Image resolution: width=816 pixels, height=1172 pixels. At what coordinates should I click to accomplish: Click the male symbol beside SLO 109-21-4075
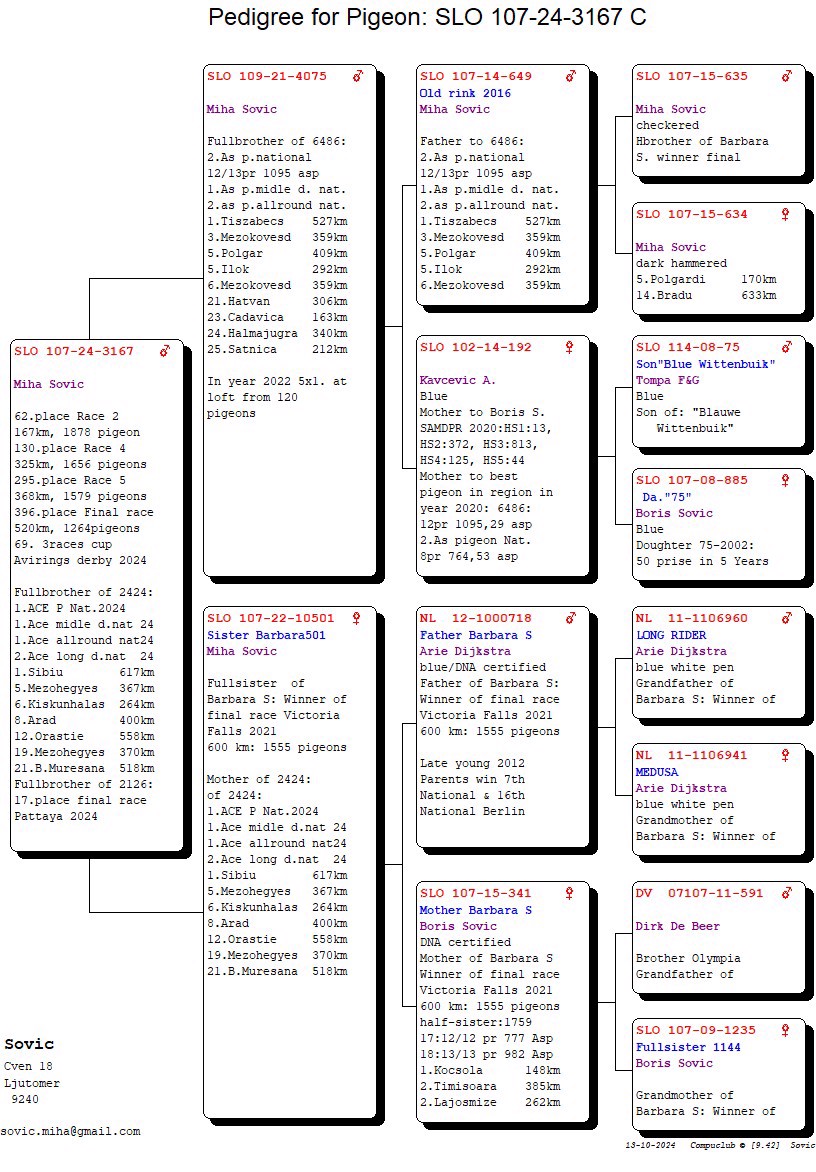pyautogui.click(x=358, y=76)
